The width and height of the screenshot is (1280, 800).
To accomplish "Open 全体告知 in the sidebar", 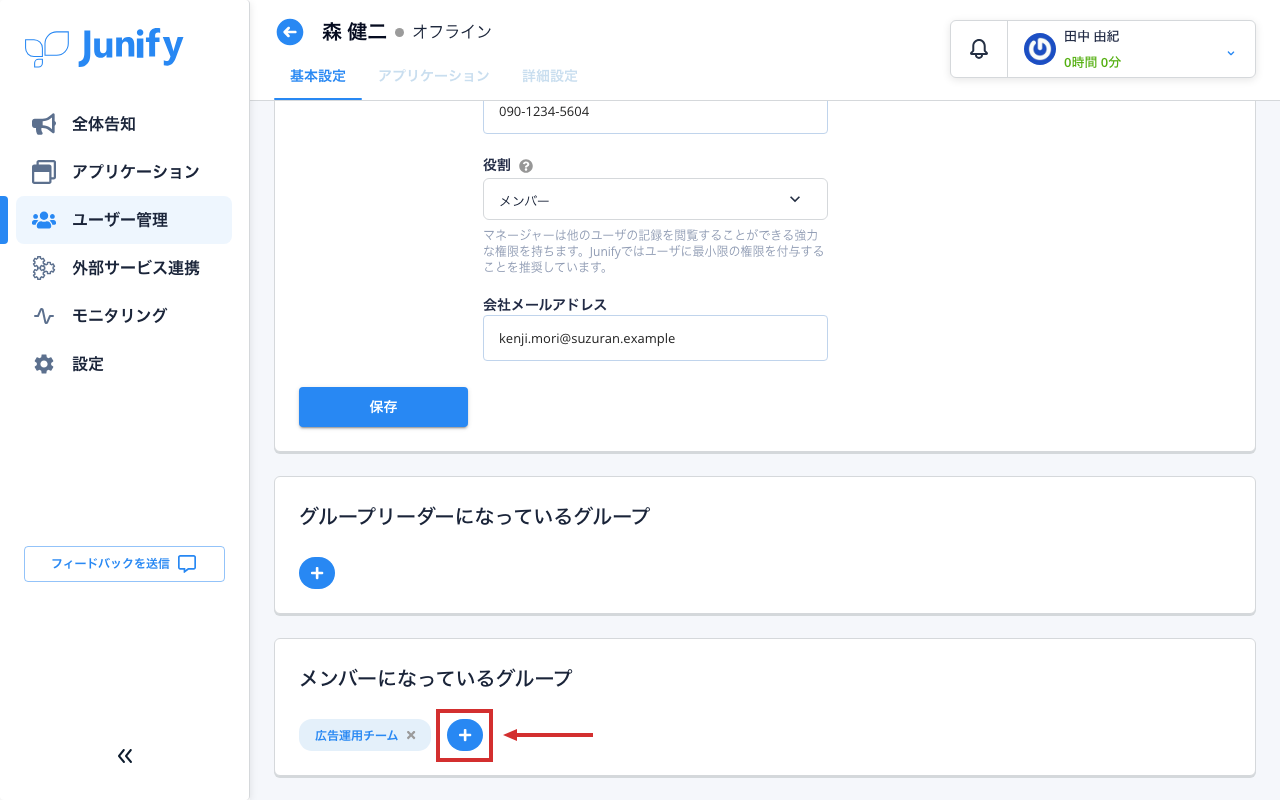I will point(124,124).
